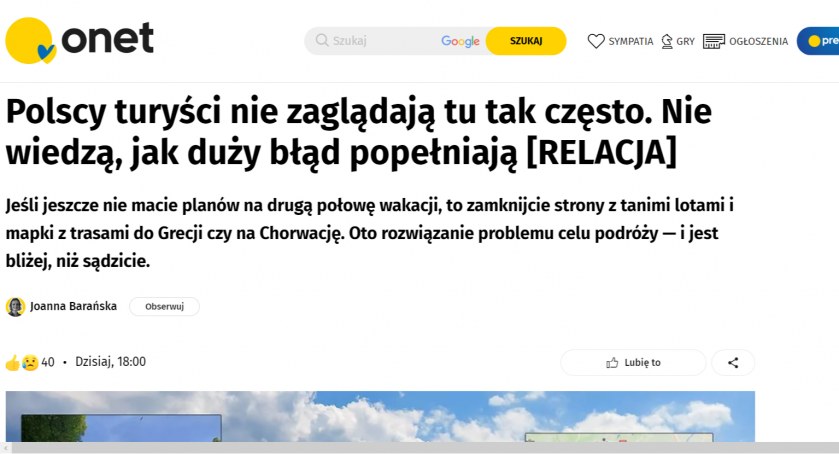Click the article lead image
This screenshot has height=454, width=839.
point(380,417)
